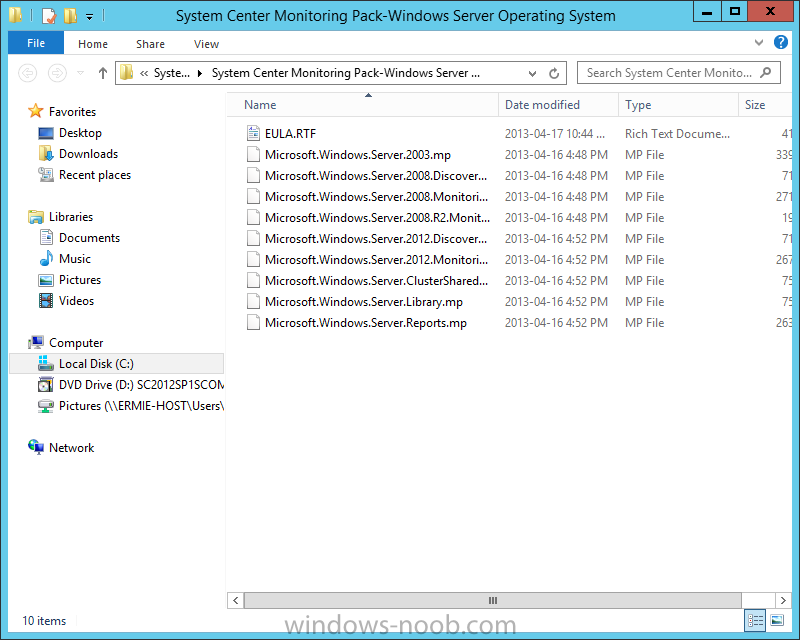Sort by the Name column header
This screenshot has width=800, height=640.
(x=363, y=105)
